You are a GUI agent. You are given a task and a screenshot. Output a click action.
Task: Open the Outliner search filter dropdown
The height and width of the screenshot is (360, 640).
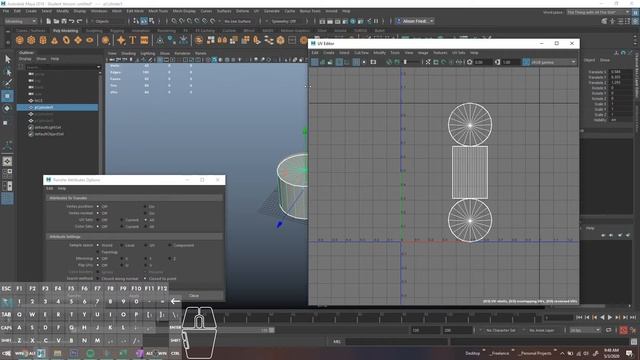coord(98,67)
